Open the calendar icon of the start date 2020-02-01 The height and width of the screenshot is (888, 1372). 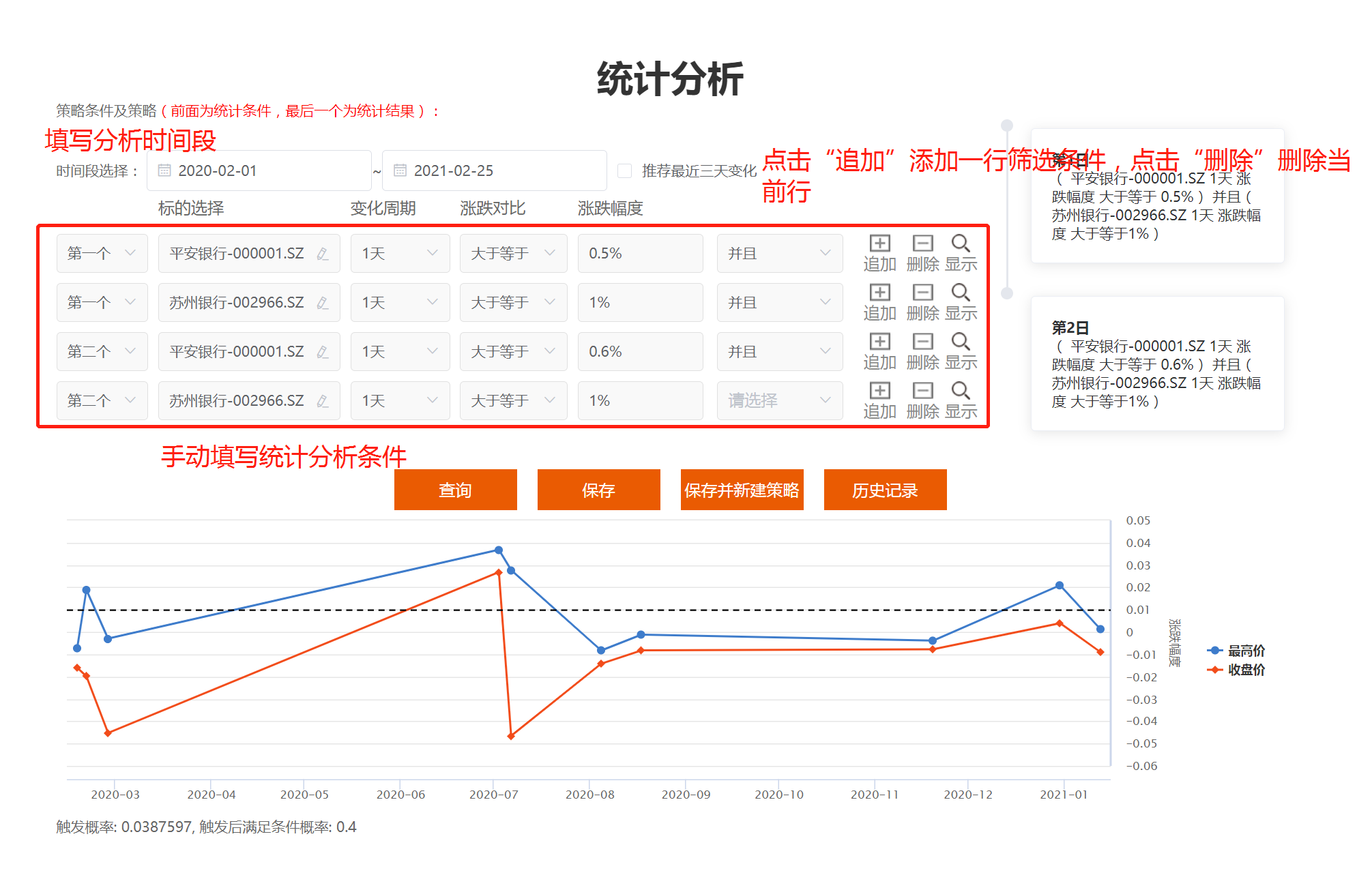pyautogui.click(x=164, y=171)
